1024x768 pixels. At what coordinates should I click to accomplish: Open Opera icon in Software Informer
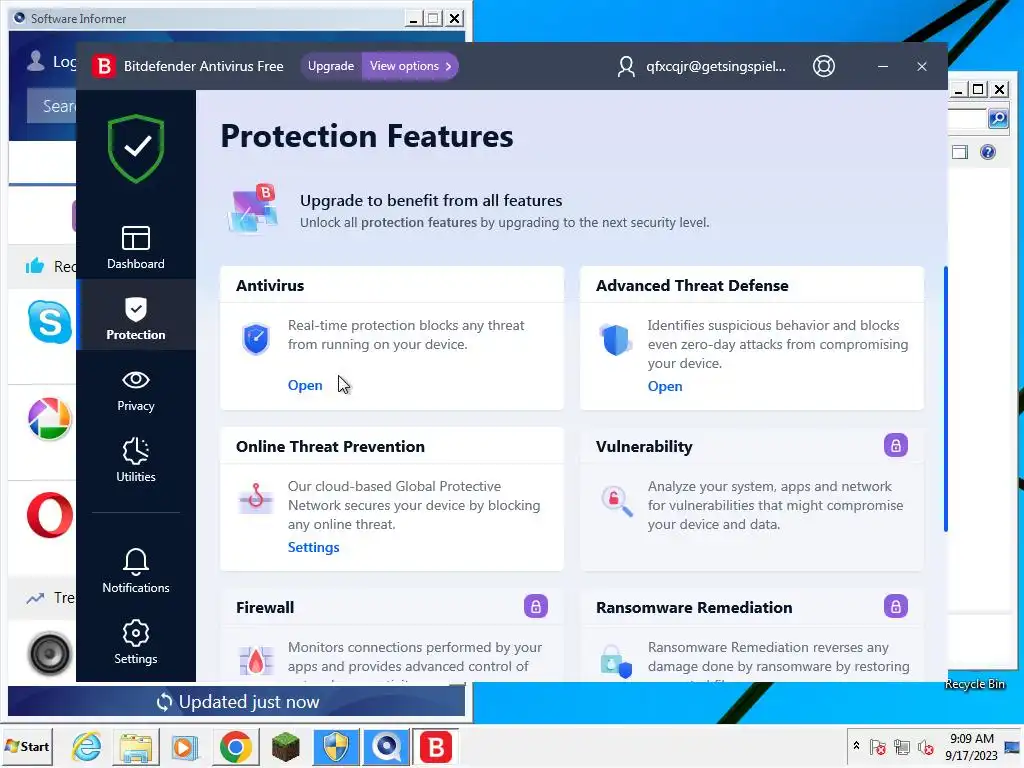(50, 515)
